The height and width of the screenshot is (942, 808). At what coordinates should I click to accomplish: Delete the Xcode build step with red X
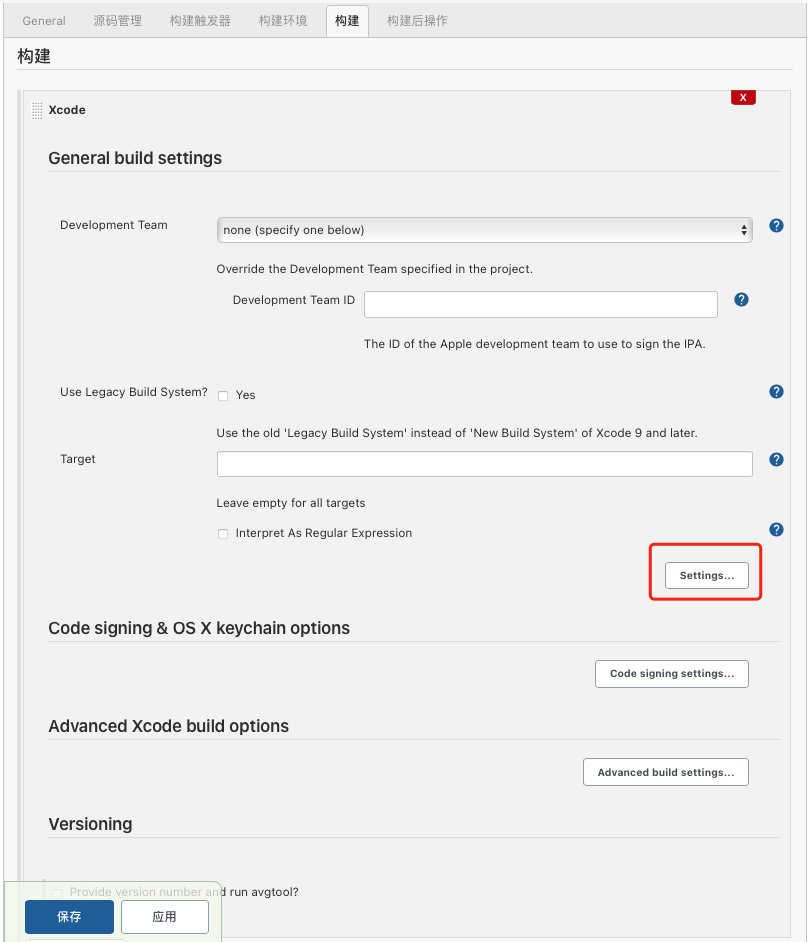click(743, 97)
